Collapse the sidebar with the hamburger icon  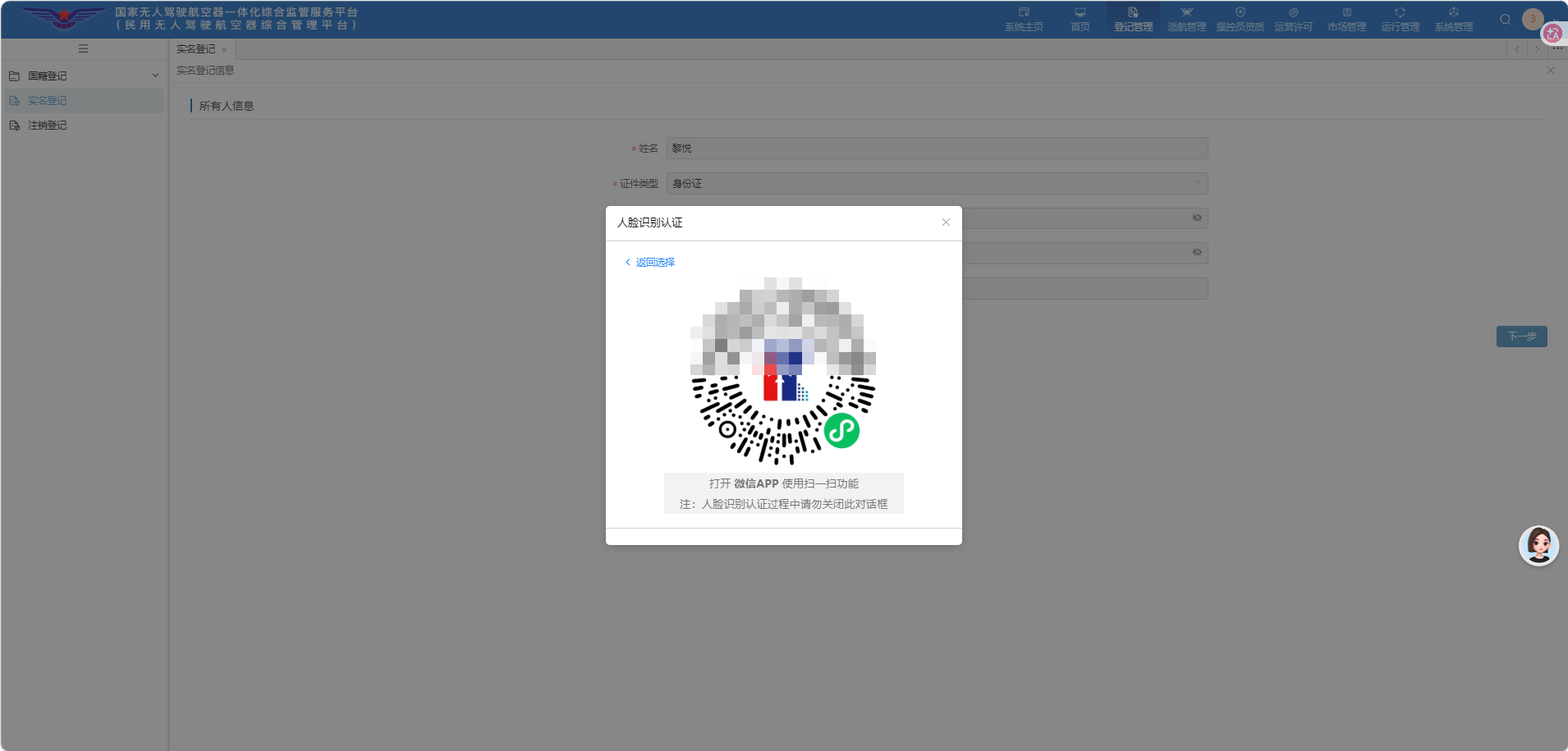tap(83, 49)
